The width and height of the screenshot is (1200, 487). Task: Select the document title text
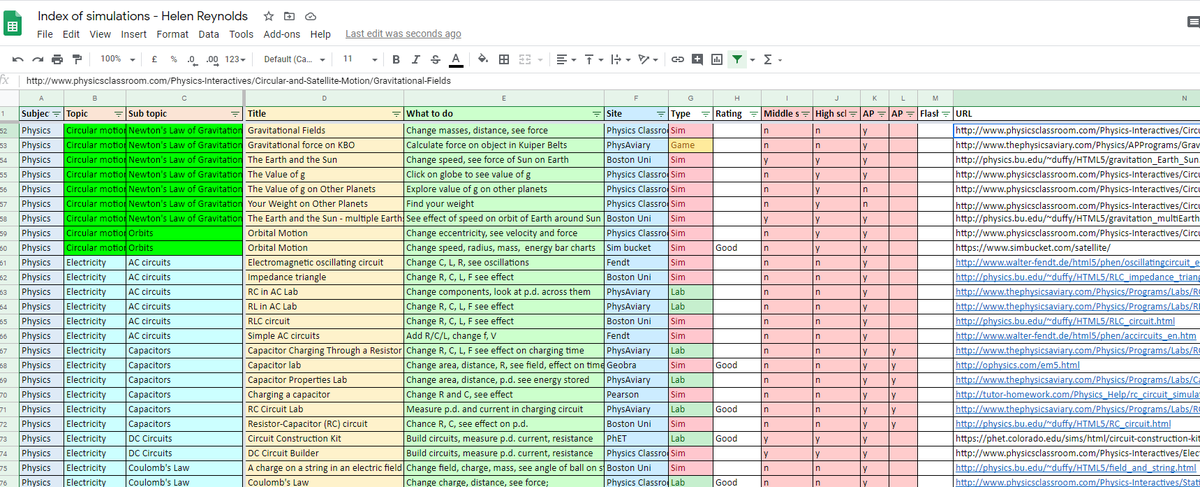coord(143,16)
